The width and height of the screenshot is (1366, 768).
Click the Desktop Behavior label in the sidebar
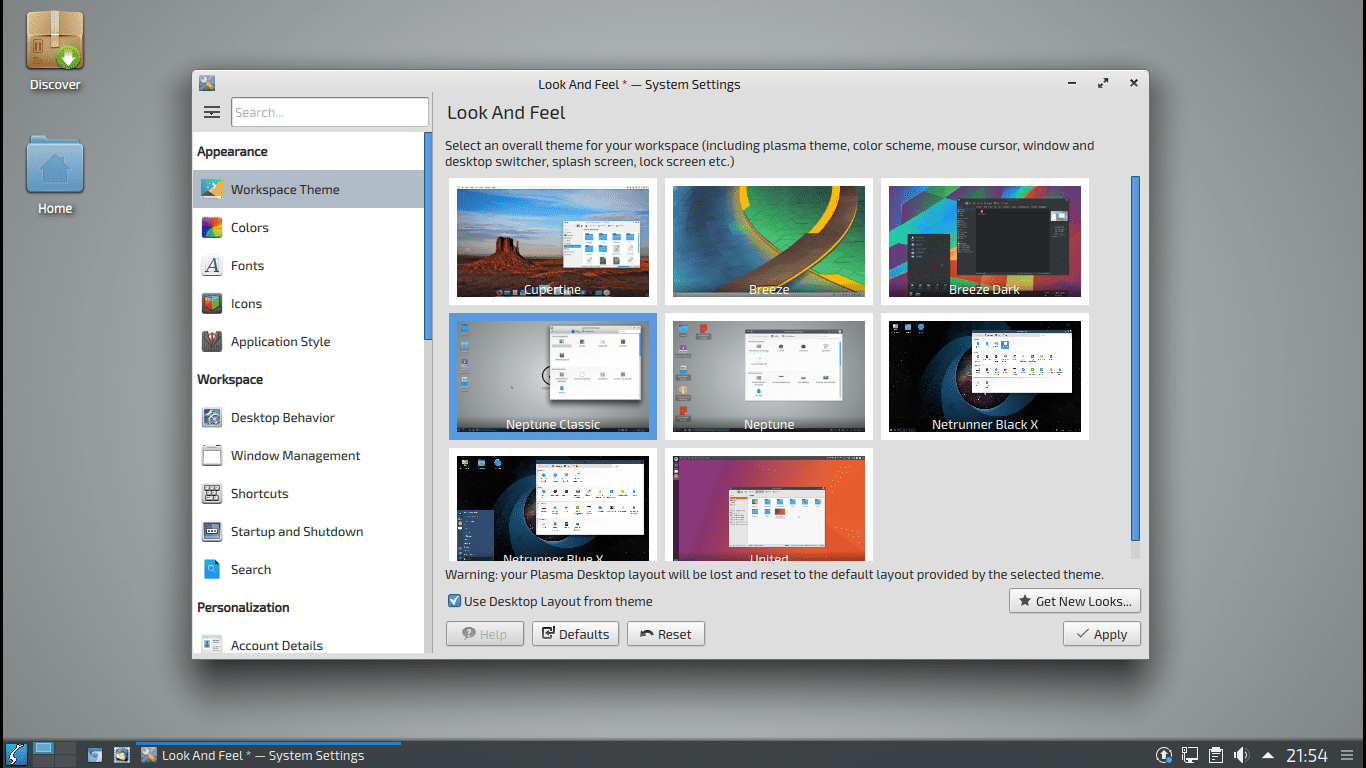283,417
